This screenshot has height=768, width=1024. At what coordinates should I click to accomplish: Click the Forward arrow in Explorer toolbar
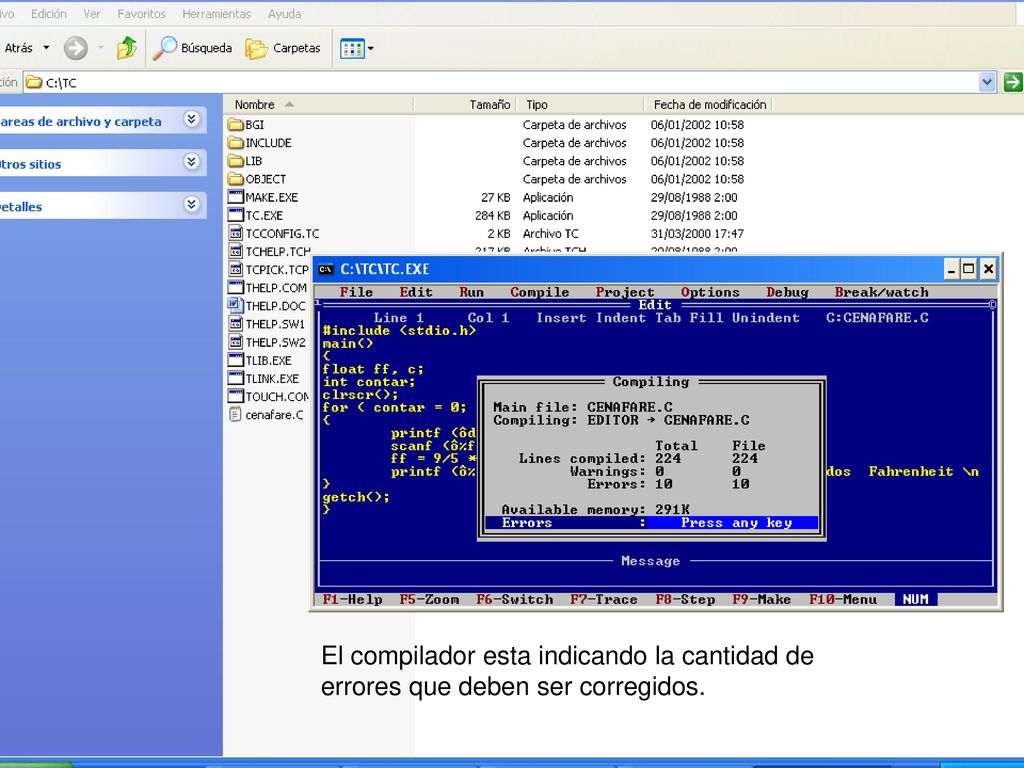(x=76, y=48)
